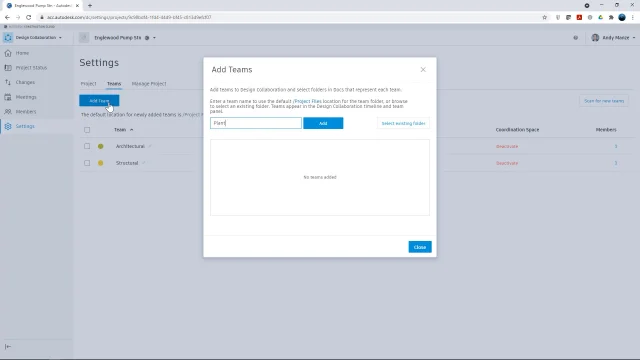The image size is (640, 360).
Task: Click Deactivate for Architectural team
Action: pos(507,146)
